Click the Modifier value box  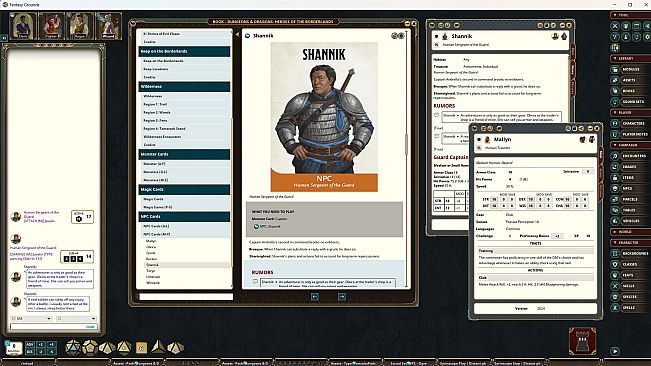pos(14,347)
